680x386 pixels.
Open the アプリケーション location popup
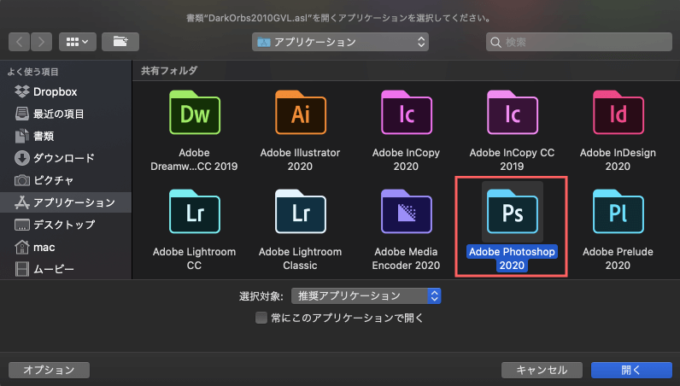pyautogui.click(x=340, y=42)
